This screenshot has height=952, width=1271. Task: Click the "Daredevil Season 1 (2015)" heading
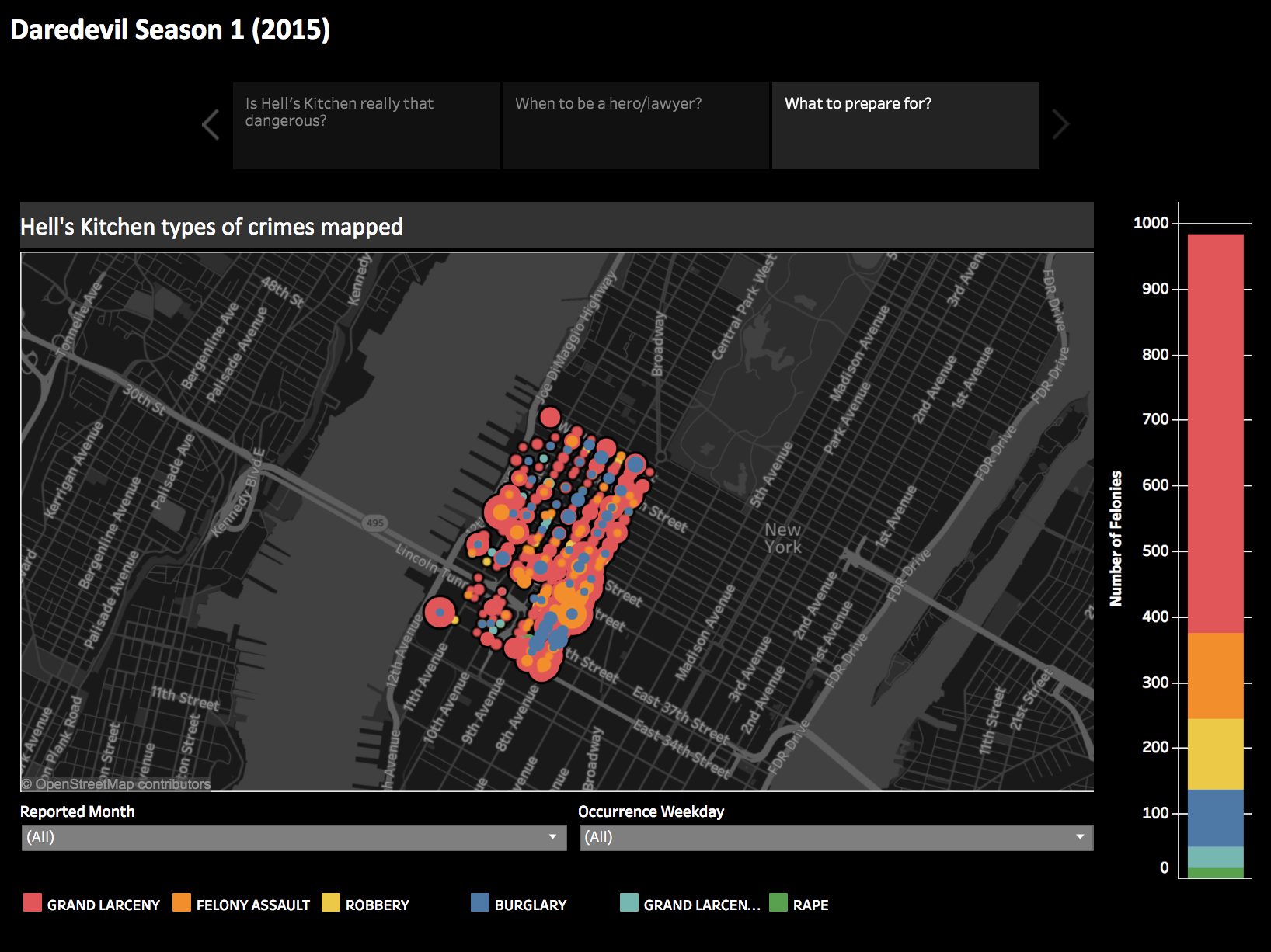tap(170, 30)
